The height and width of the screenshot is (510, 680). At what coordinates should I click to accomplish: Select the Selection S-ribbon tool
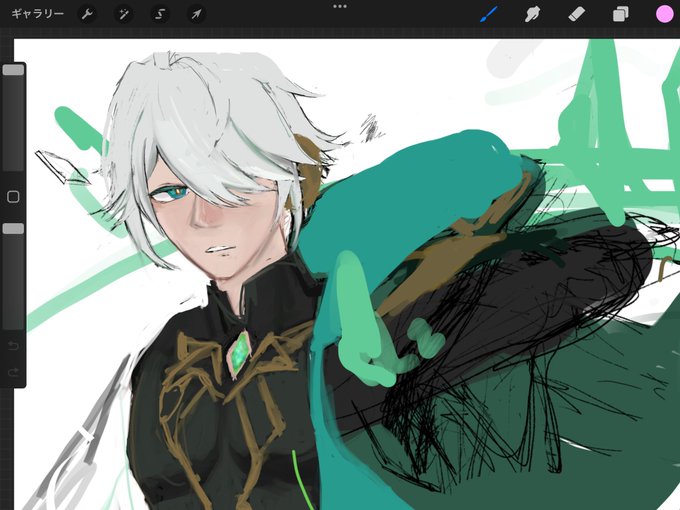click(160, 14)
